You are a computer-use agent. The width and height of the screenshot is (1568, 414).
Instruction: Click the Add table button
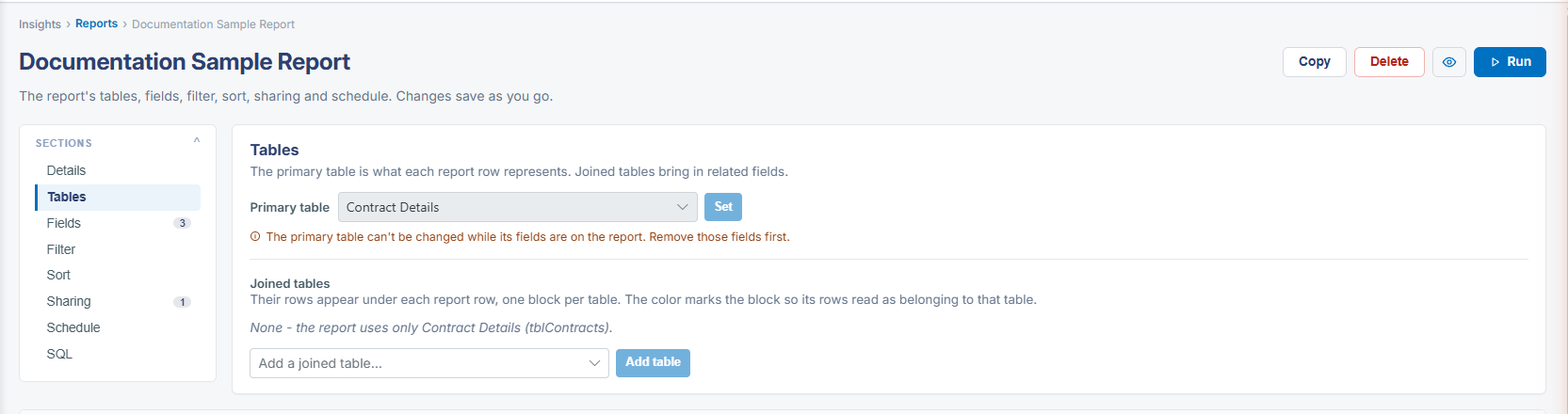(653, 363)
